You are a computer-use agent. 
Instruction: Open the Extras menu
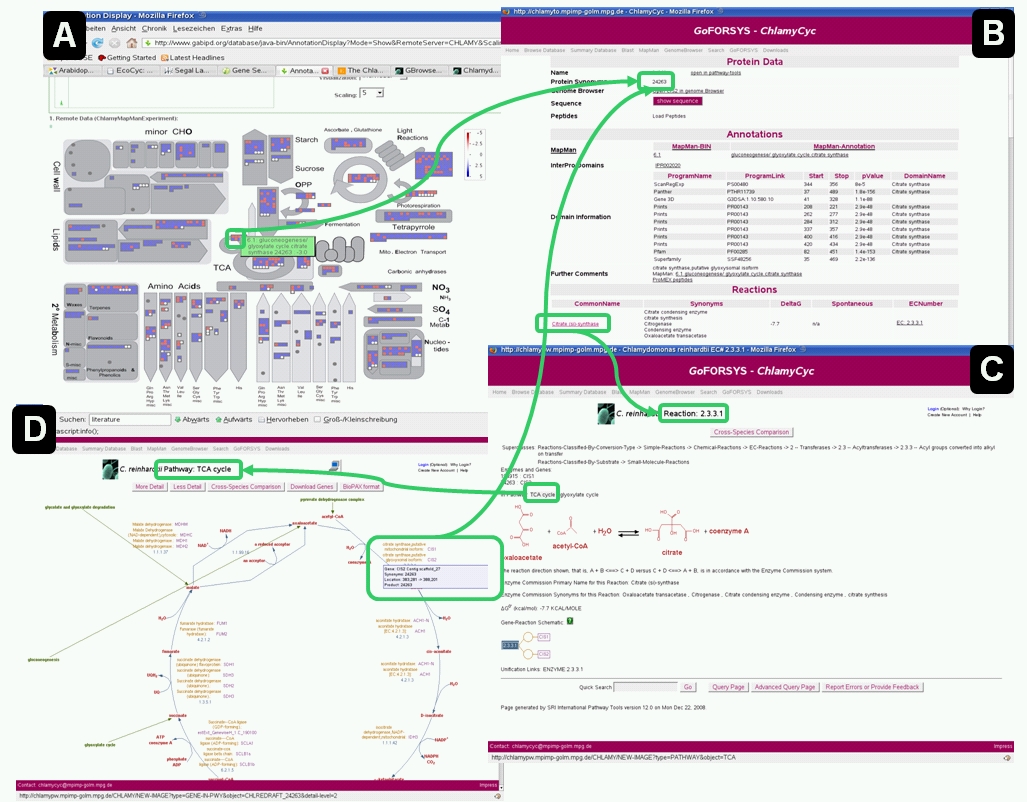(x=231, y=28)
